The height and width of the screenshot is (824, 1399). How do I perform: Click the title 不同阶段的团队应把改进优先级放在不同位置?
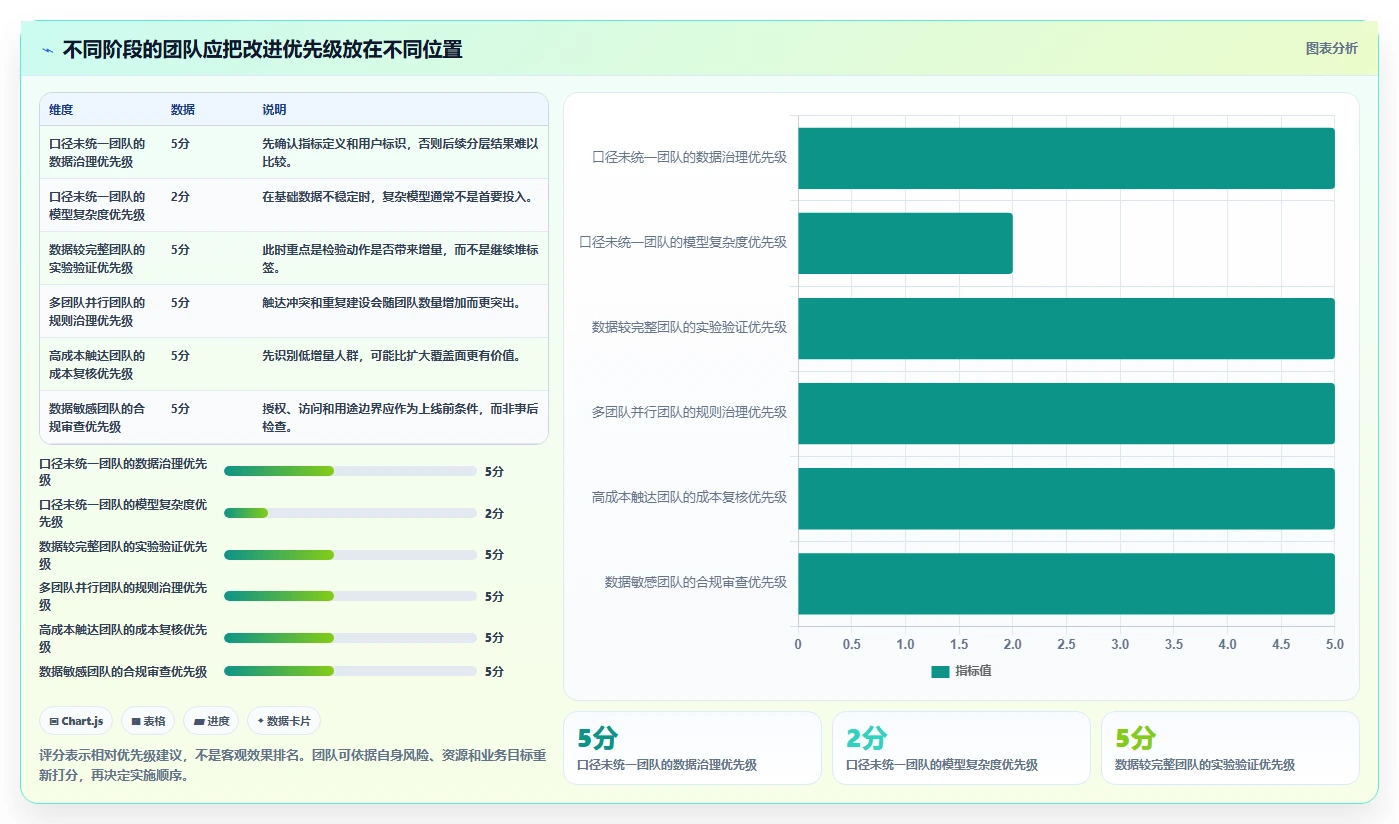pos(263,49)
